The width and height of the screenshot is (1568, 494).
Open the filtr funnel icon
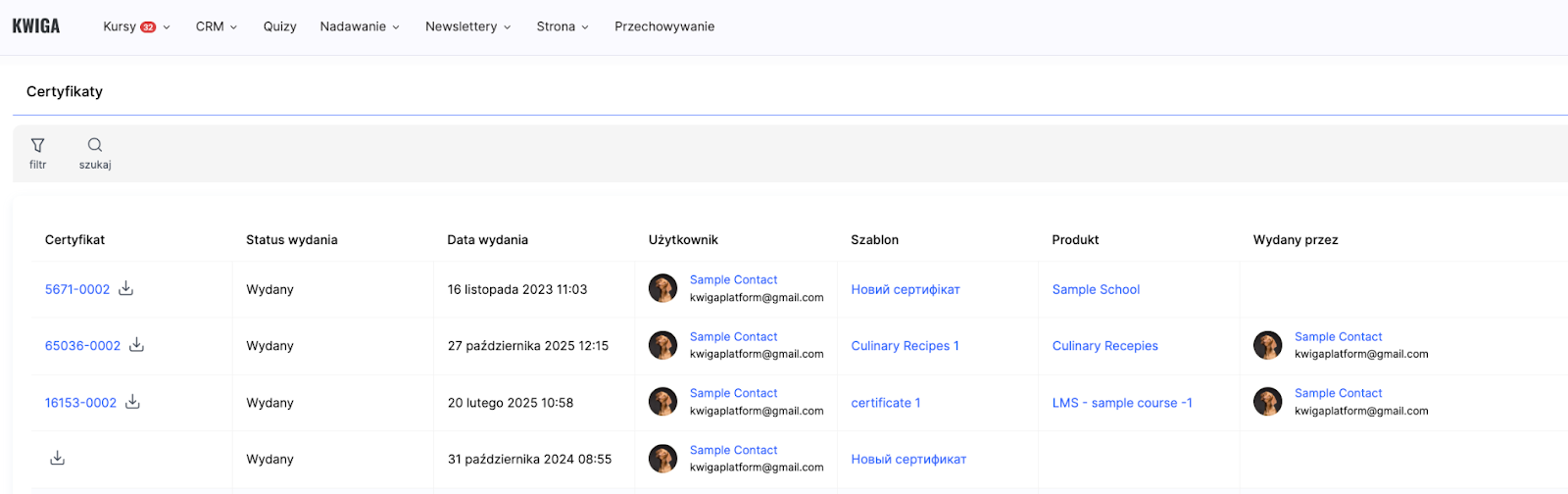37,146
